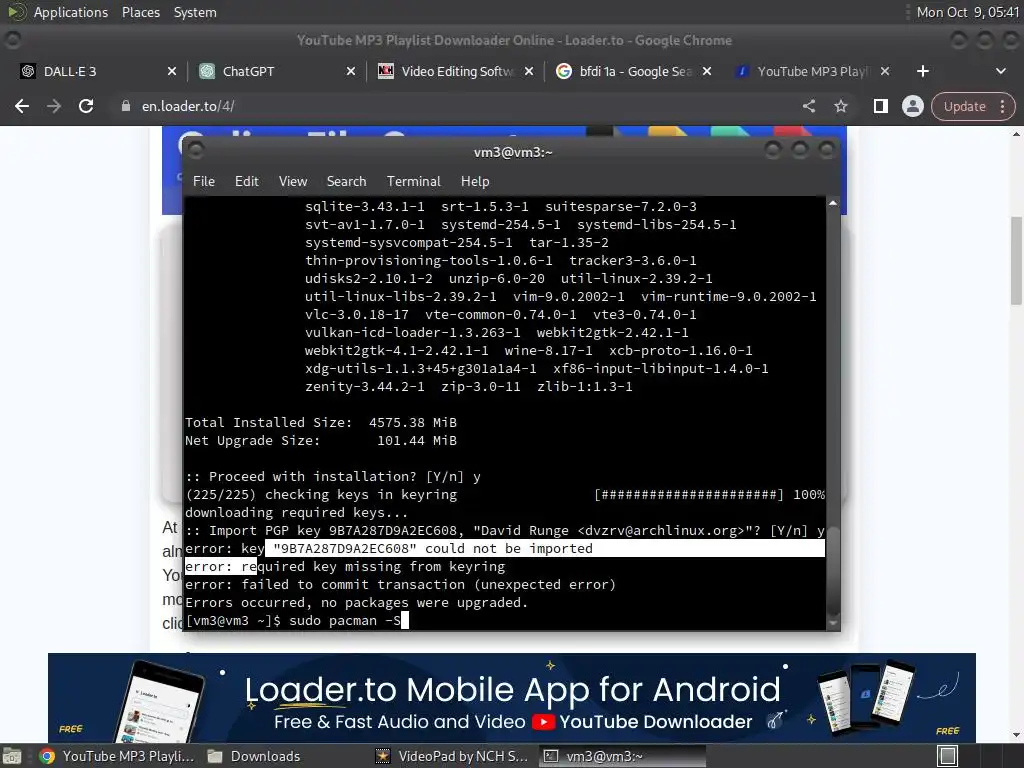Open terminal File menu
Viewport: 1024px width, 768px height.
pos(204,182)
